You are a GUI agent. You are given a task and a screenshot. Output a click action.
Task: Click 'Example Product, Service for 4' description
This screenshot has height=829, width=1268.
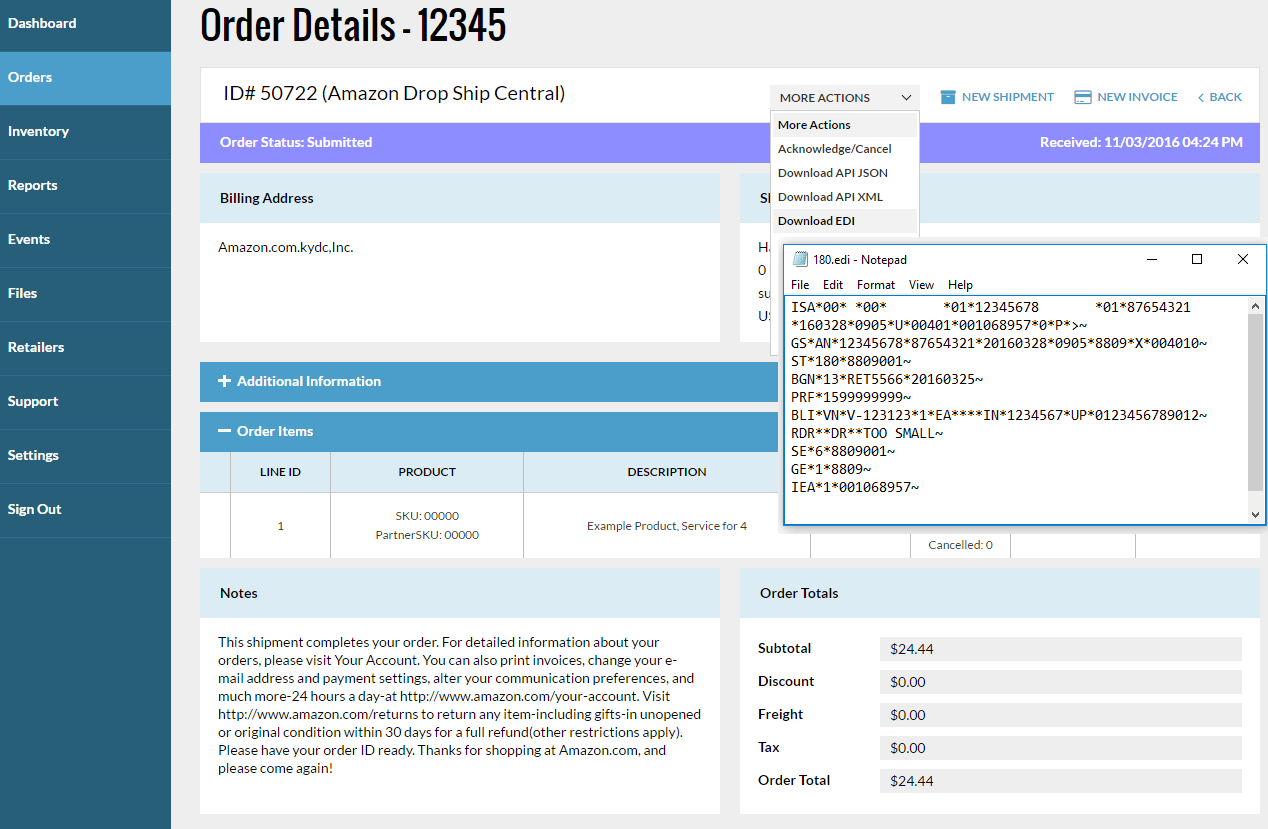(x=667, y=526)
